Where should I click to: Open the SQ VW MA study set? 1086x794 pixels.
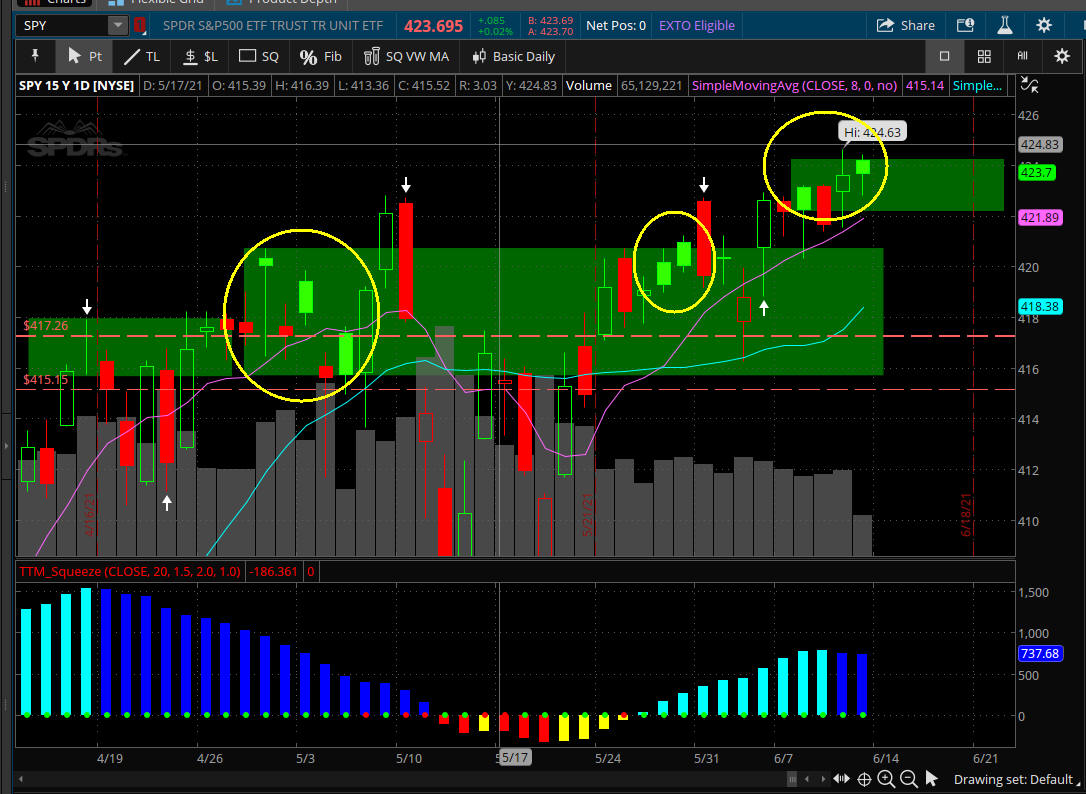pyautogui.click(x=406, y=57)
